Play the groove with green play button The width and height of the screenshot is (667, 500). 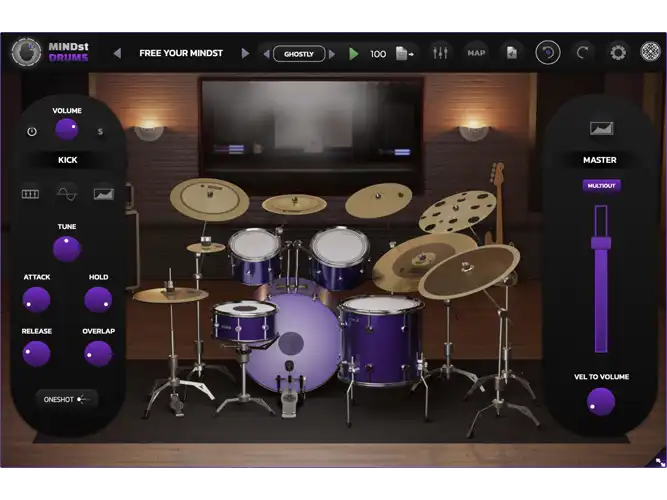(353, 54)
